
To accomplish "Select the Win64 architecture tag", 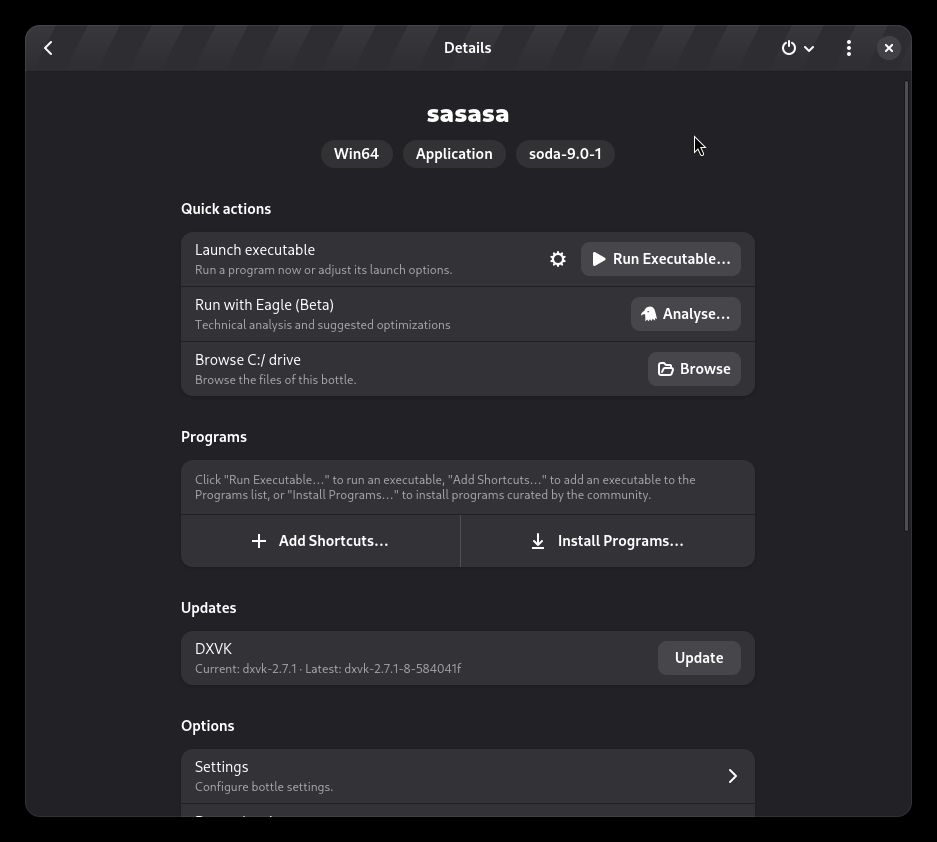I will click(x=356, y=153).
